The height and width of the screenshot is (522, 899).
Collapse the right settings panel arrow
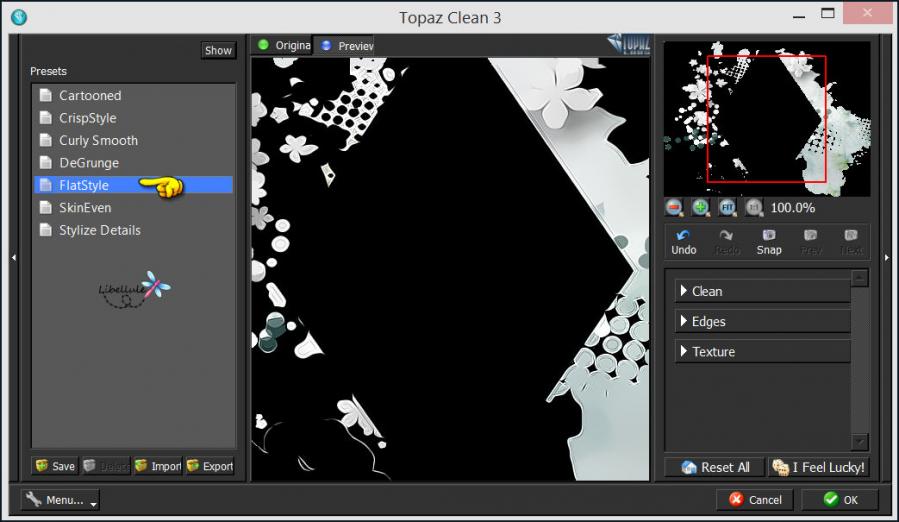886,258
